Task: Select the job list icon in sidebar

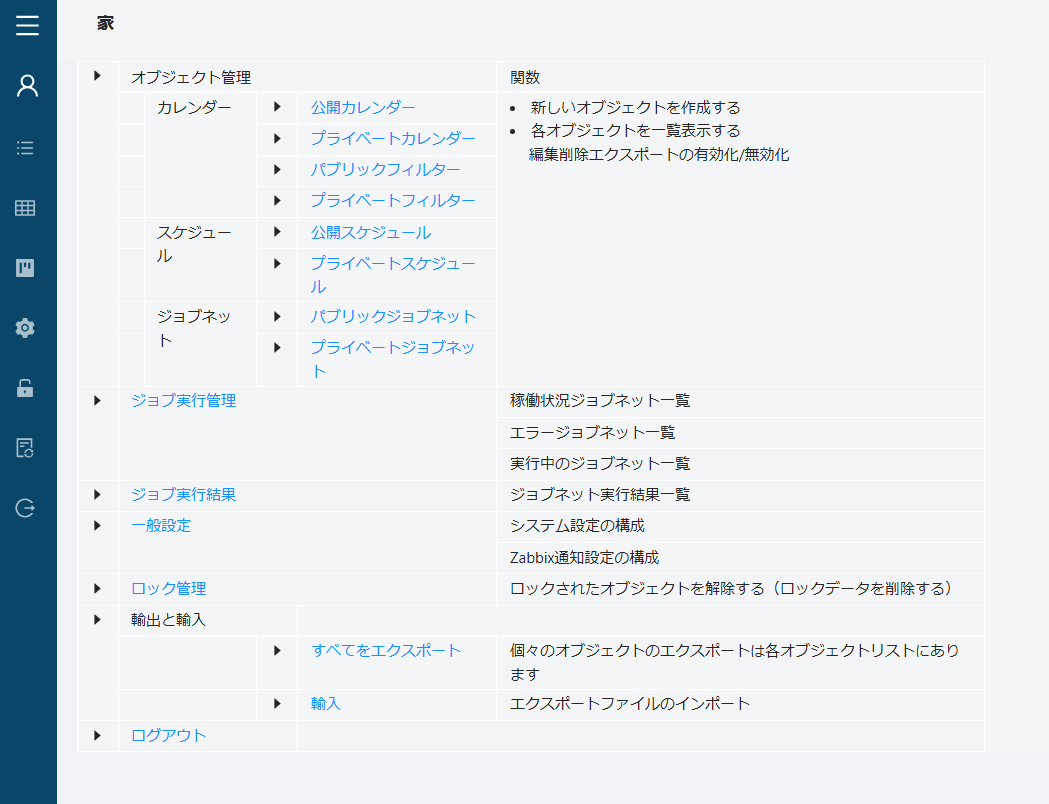Action: pos(27,147)
